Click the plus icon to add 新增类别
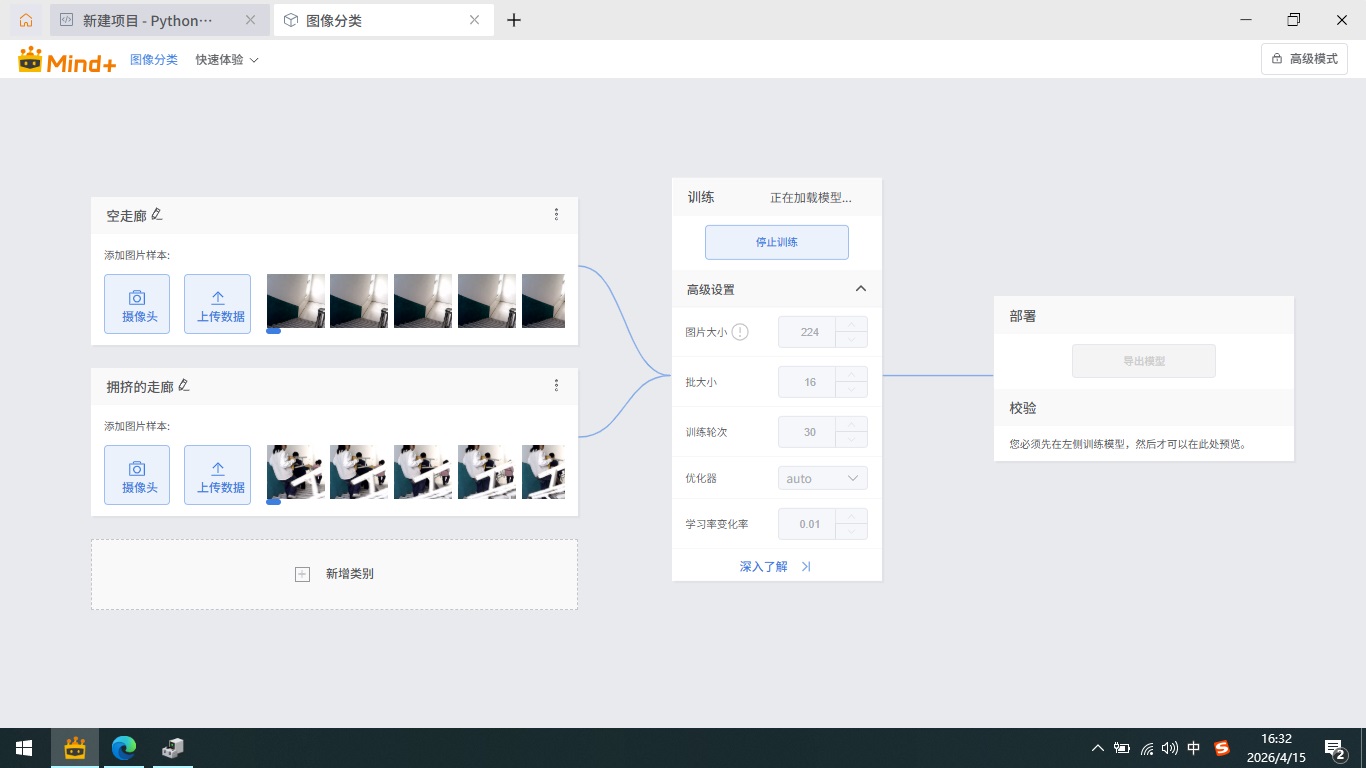This screenshot has width=1366, height=768. [302, 574]
